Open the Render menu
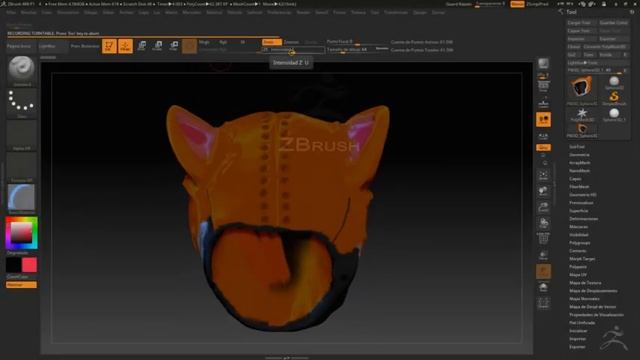 [303, 13]
